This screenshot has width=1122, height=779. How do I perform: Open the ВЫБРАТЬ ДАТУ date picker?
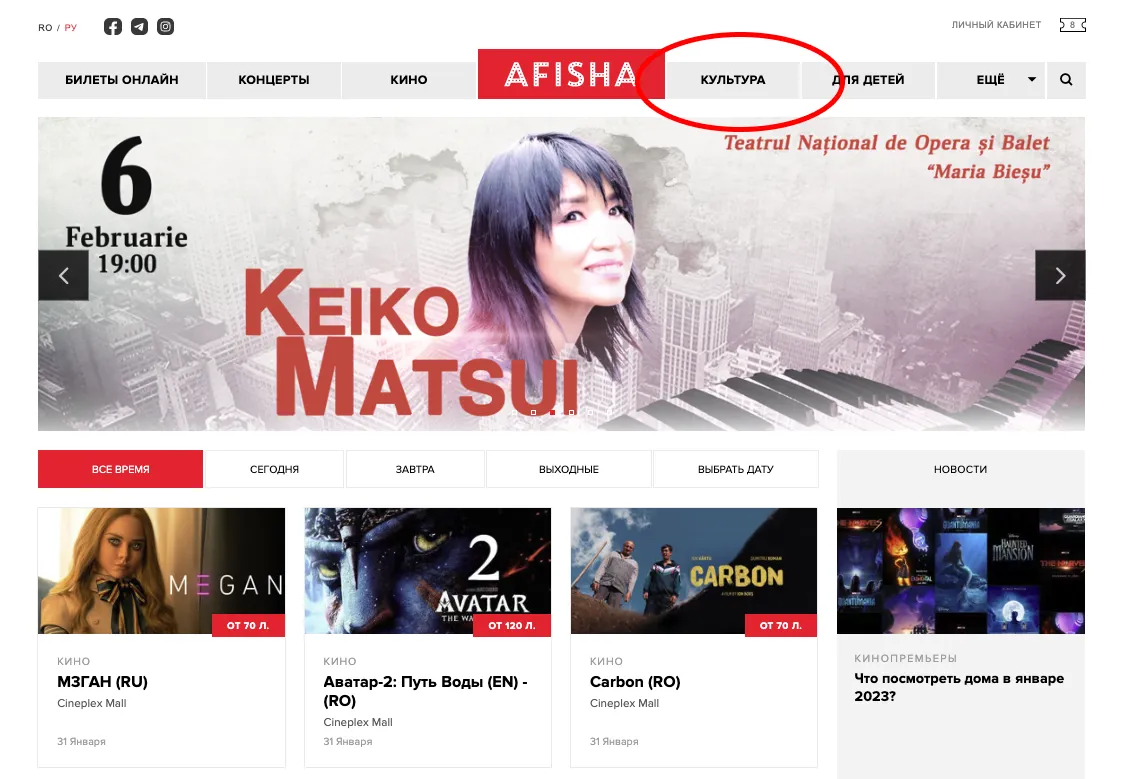(736, 469)
